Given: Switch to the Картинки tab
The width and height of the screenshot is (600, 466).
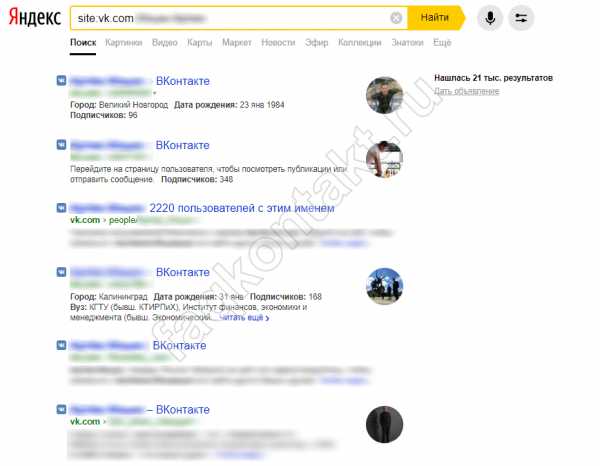Looking at the screenshot, I should point(124,42).
